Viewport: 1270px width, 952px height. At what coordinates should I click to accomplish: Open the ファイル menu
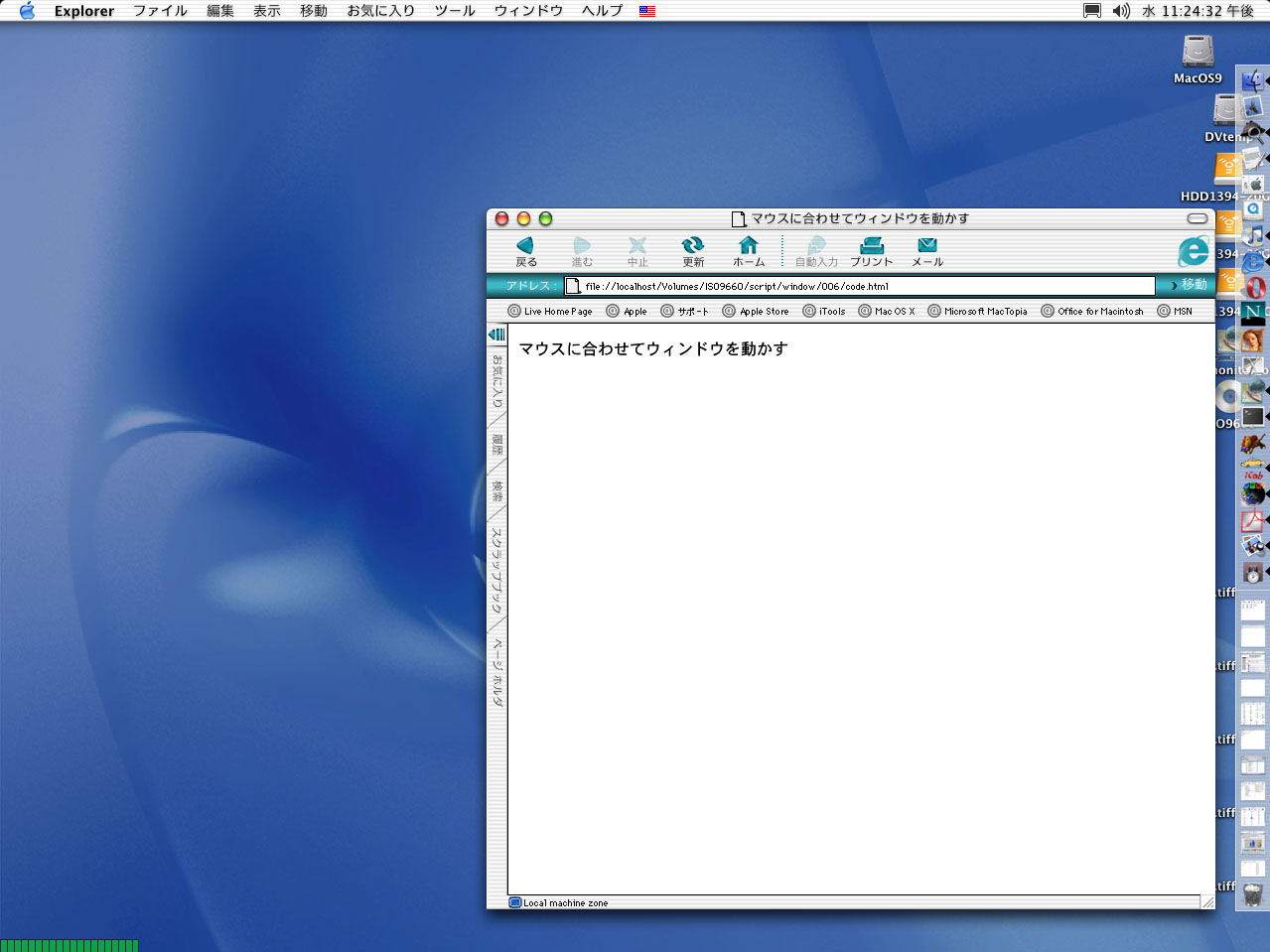click(x=160, y=11)
